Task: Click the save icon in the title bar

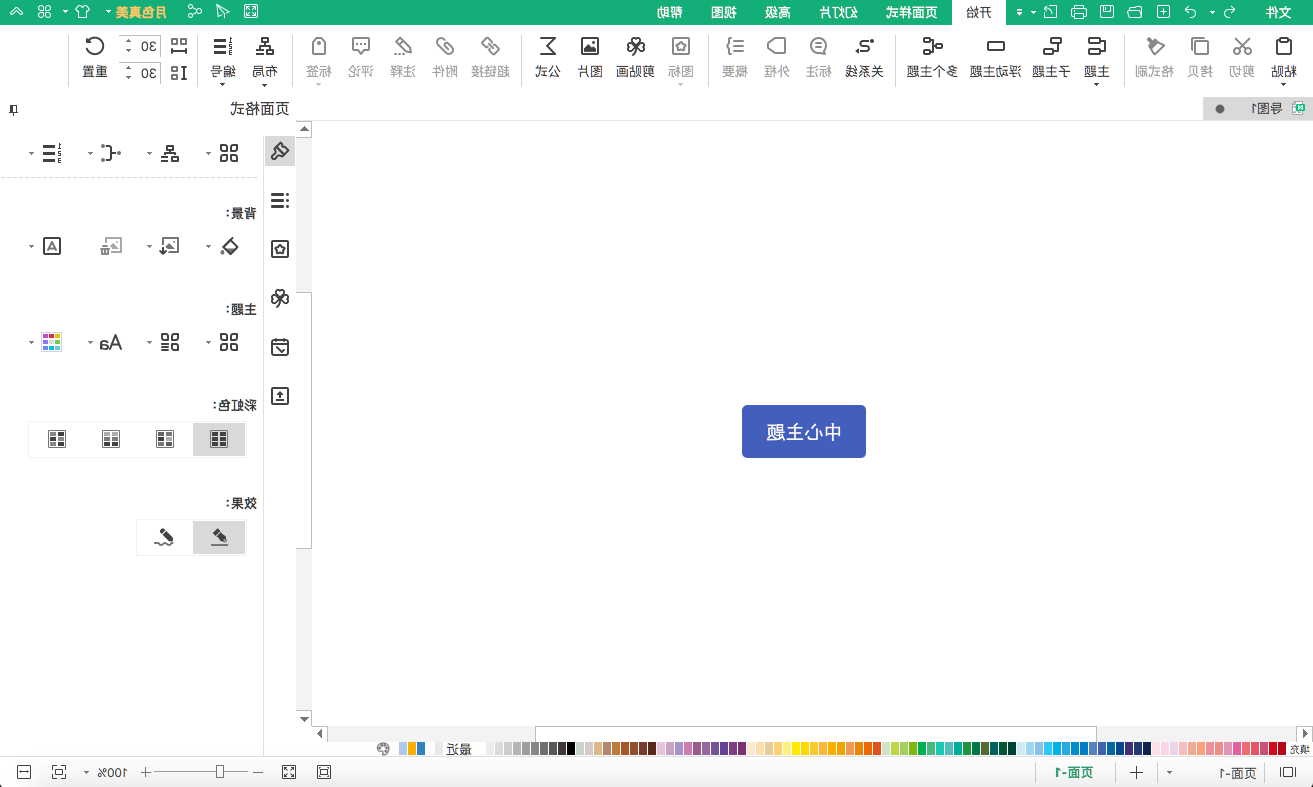Action: point(1107,12)
